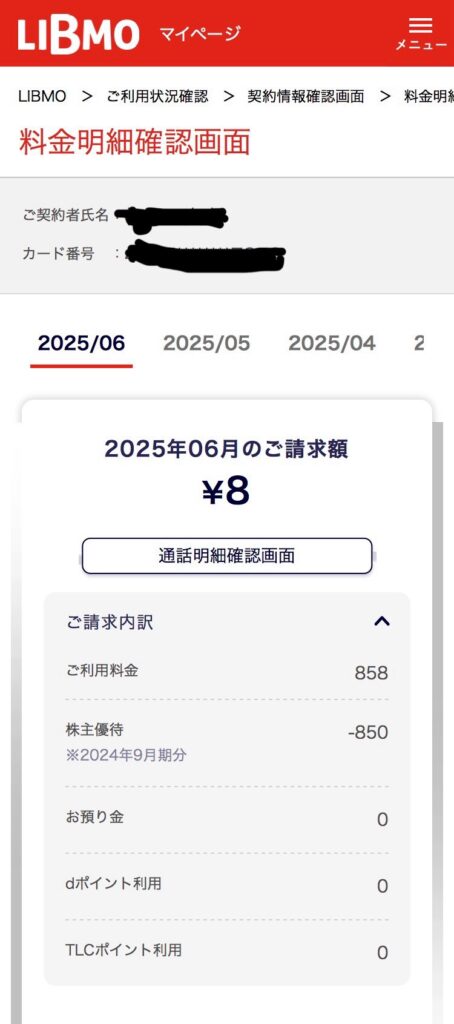The image size is (454, 1024).
Task: Collapse the ご請求内訳 chevron
Action: coord(381,621)
